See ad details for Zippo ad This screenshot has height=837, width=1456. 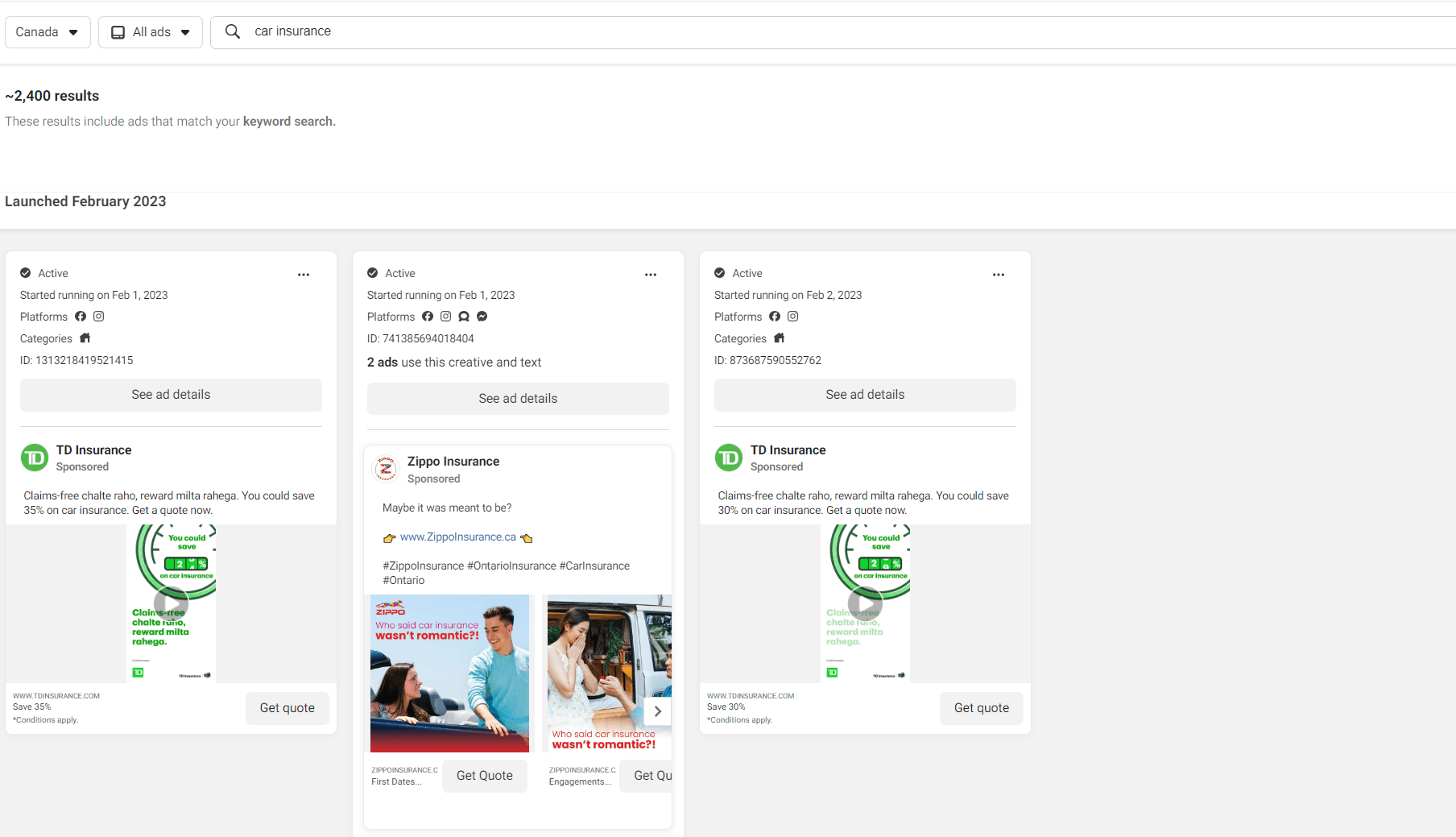(518, 399)
